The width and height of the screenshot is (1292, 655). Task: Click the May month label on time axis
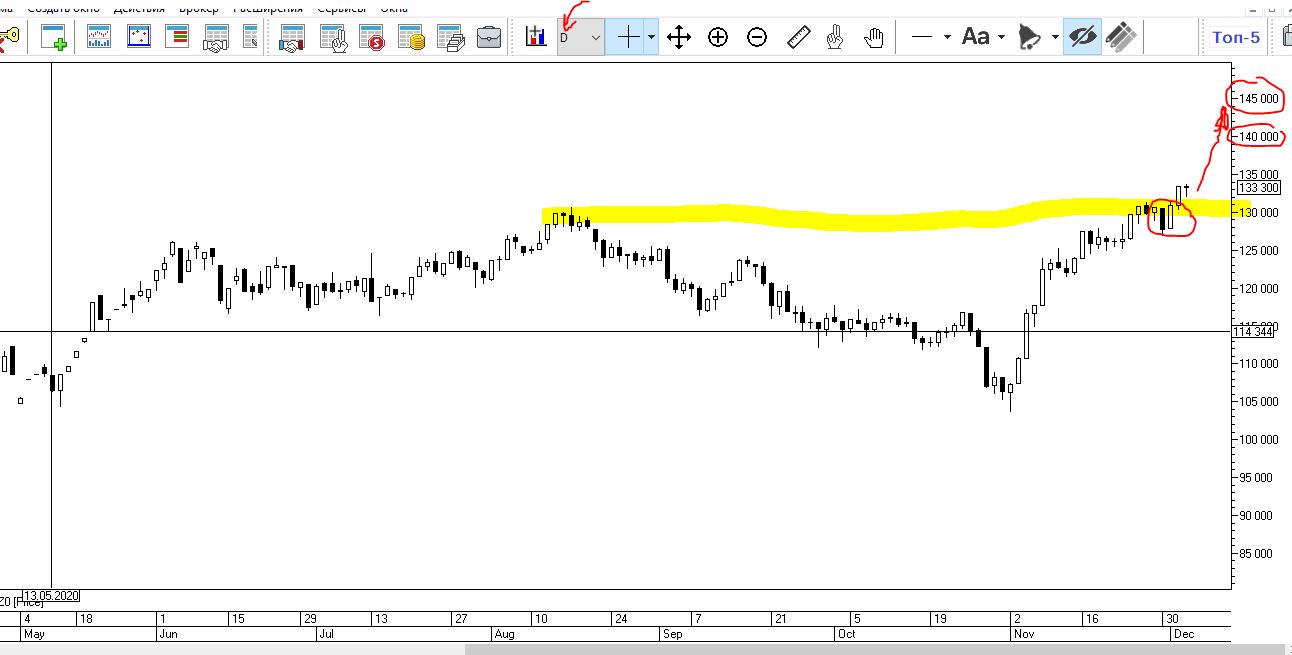34,634
